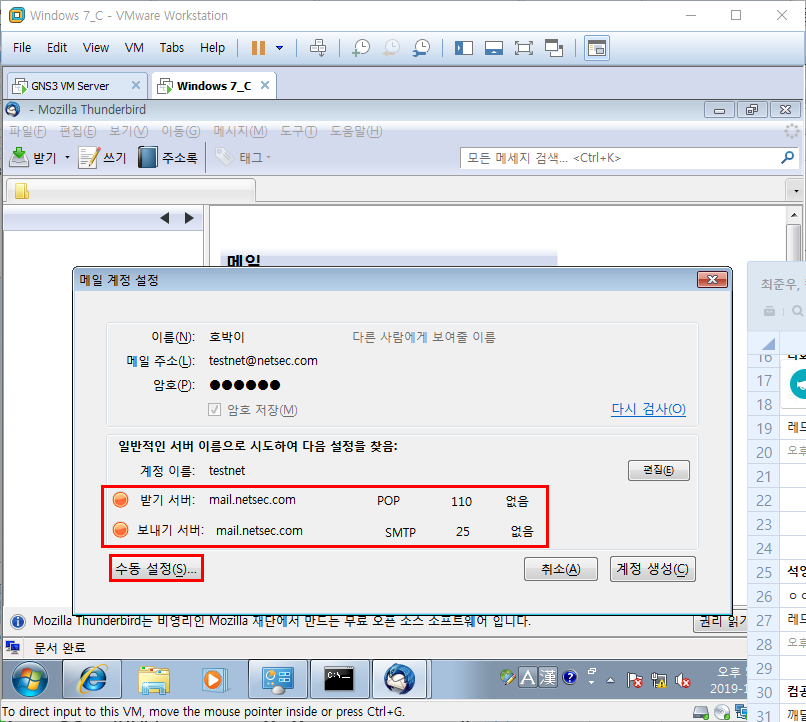Click the orange indicator next to 받기 서버
This screenshot has height=722, width=806.
tap(120, 499)
